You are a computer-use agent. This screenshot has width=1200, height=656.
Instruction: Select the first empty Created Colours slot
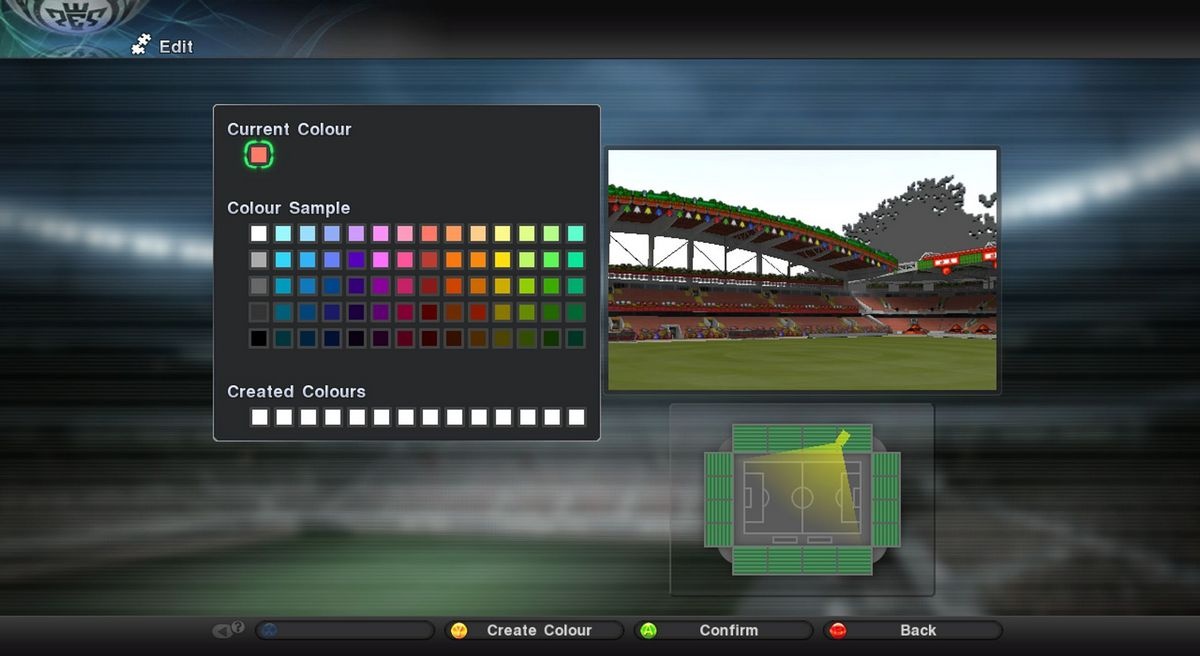[259, 417]
